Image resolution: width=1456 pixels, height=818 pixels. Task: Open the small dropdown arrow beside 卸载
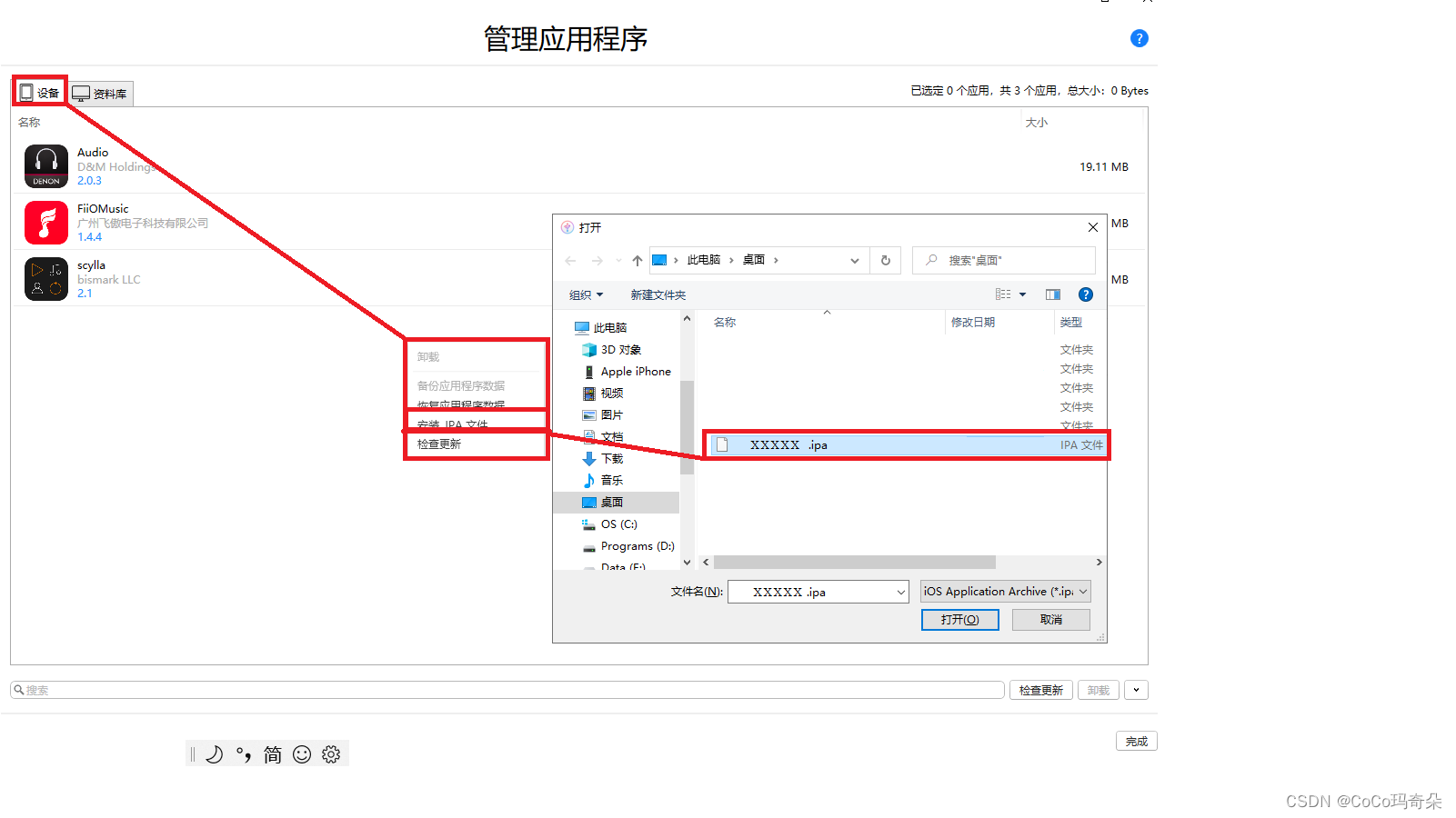coord(1136,691)
